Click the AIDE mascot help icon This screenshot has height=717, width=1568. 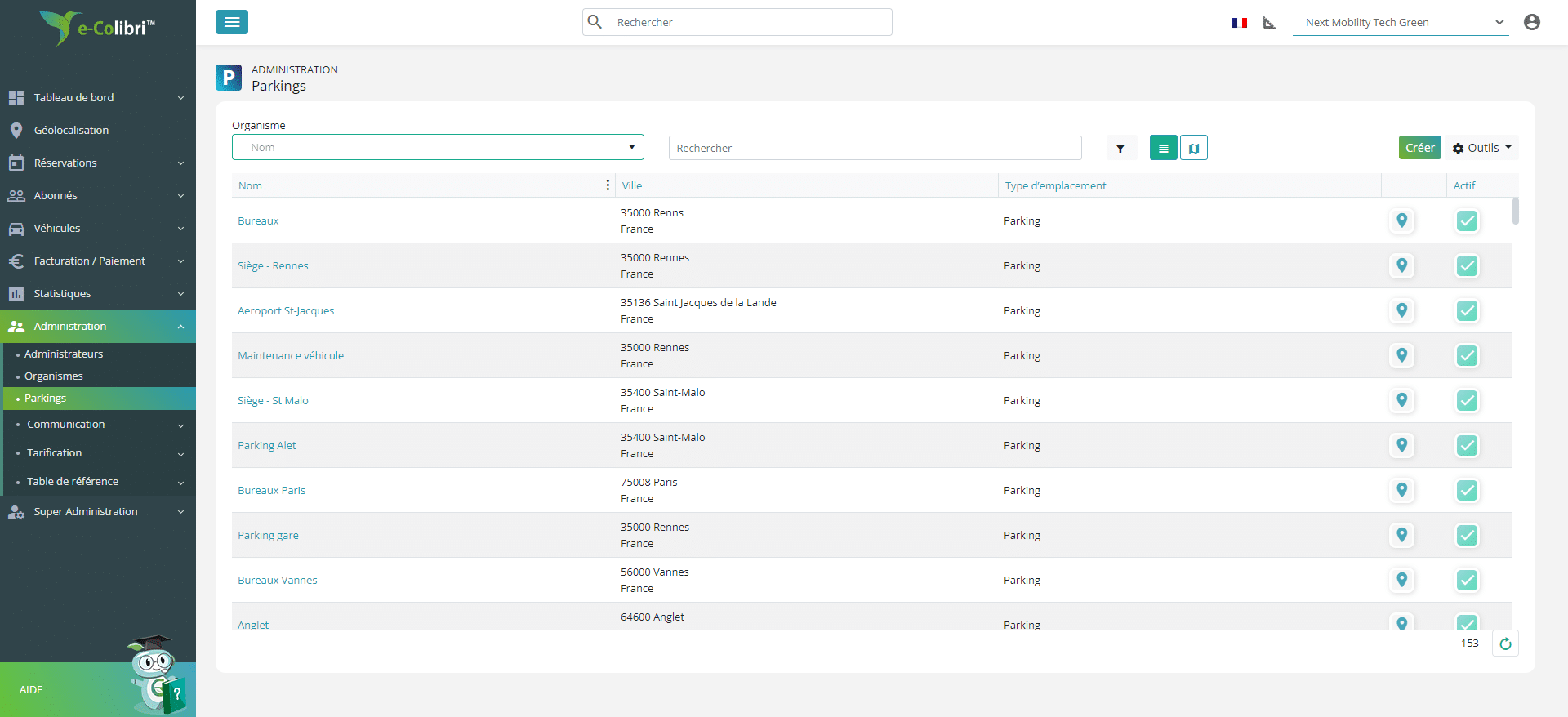(x=157, y=675)
